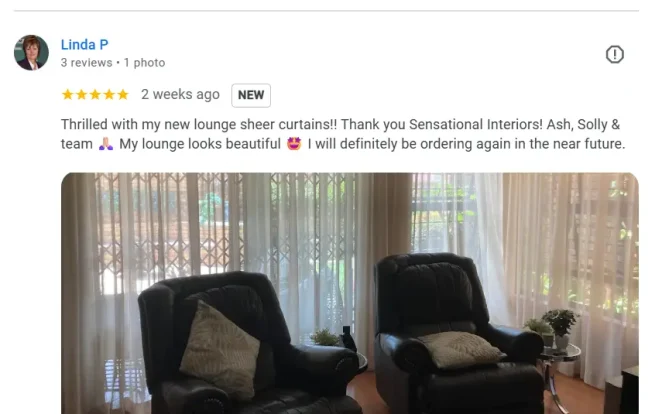662x414 pixels.
Task: Click the last gold star of rating
Action: point(123,95)
